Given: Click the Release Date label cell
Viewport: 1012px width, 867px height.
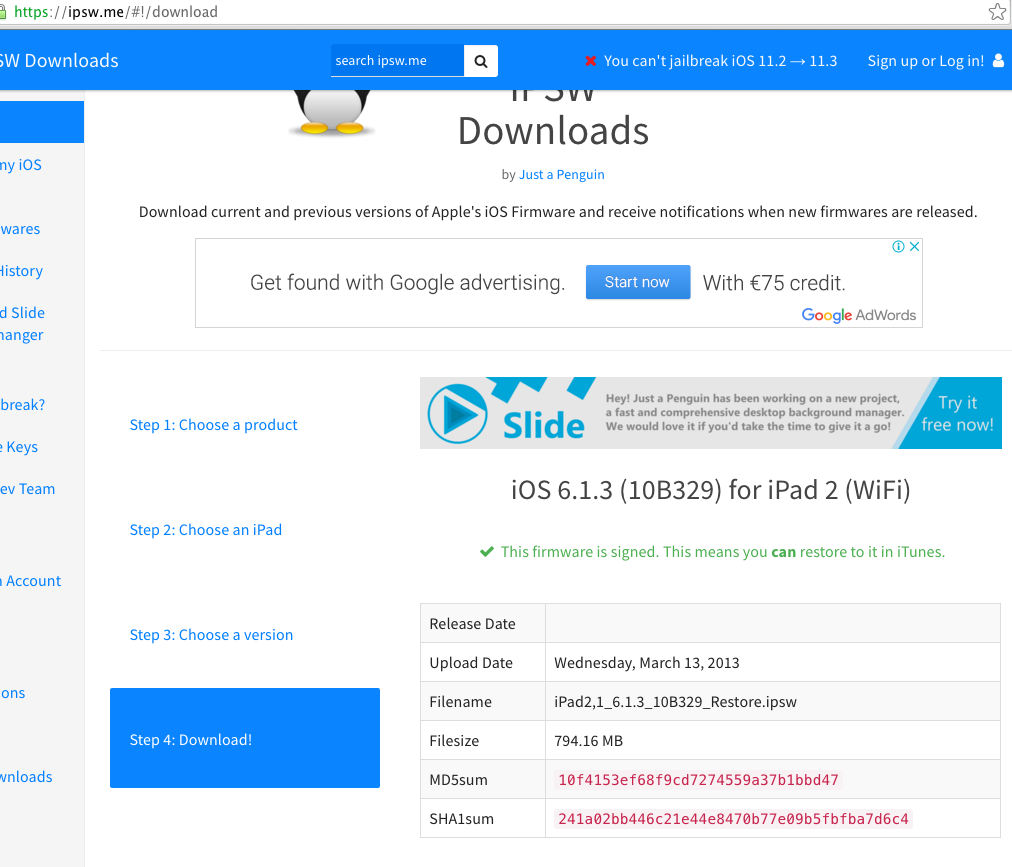Looking at the screenshot, I should 483,624.
